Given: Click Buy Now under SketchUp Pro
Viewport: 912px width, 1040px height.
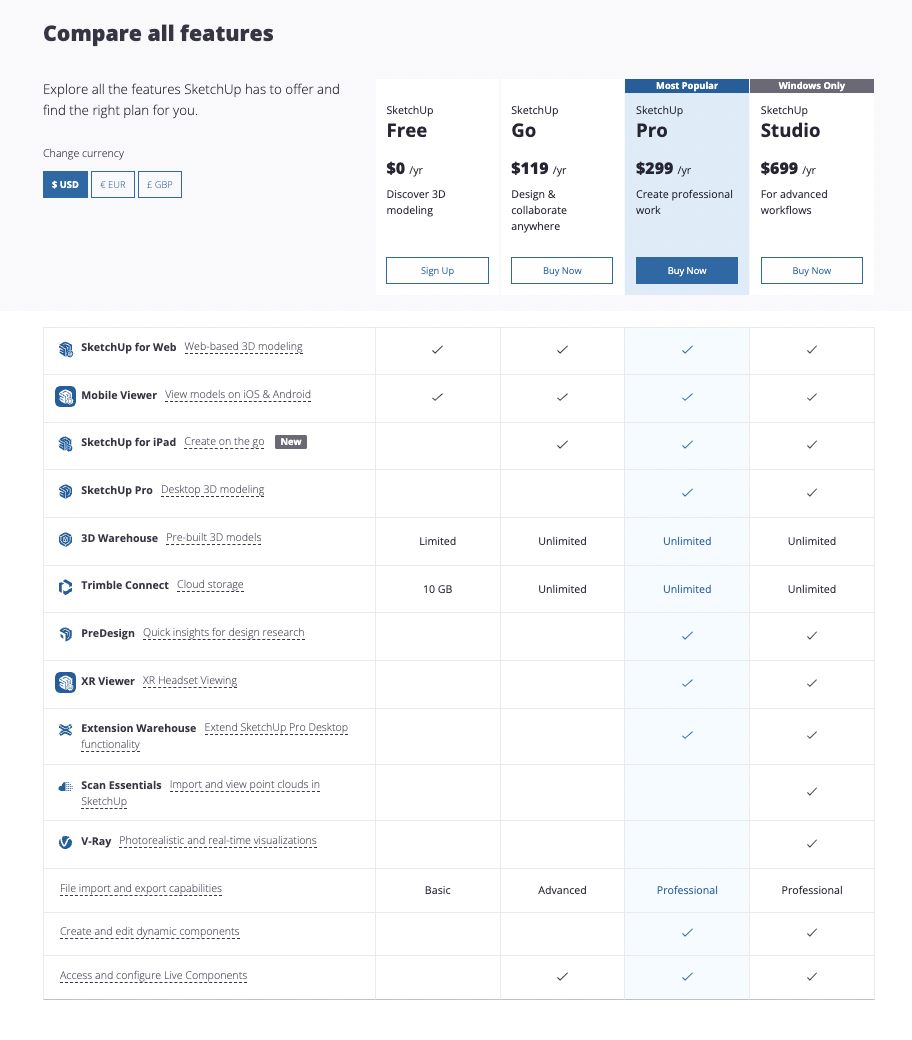Looking at the screenshot, I should (x=687, y=271).
